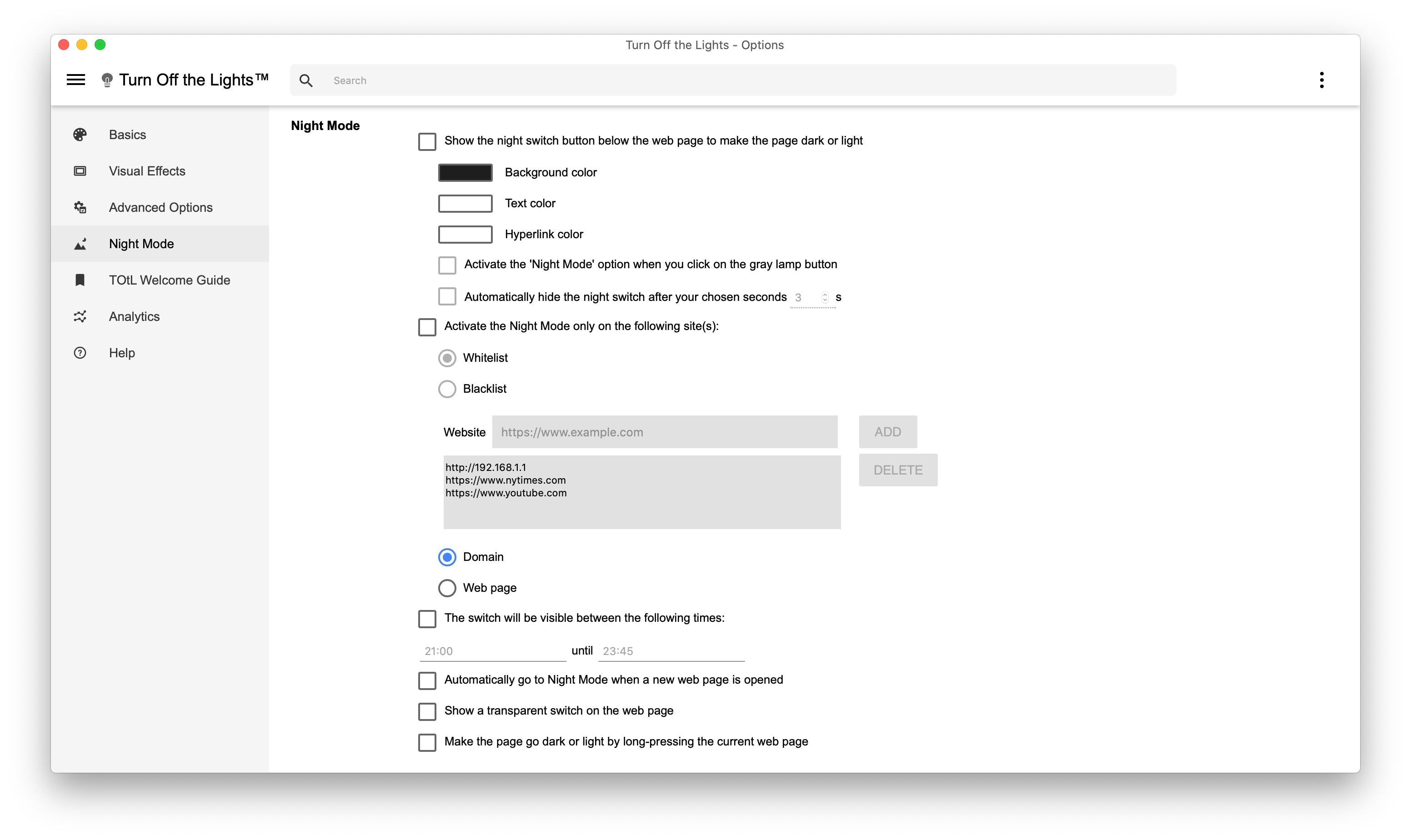Select http://192.168.1.1 in the site list

click(485, 468)
